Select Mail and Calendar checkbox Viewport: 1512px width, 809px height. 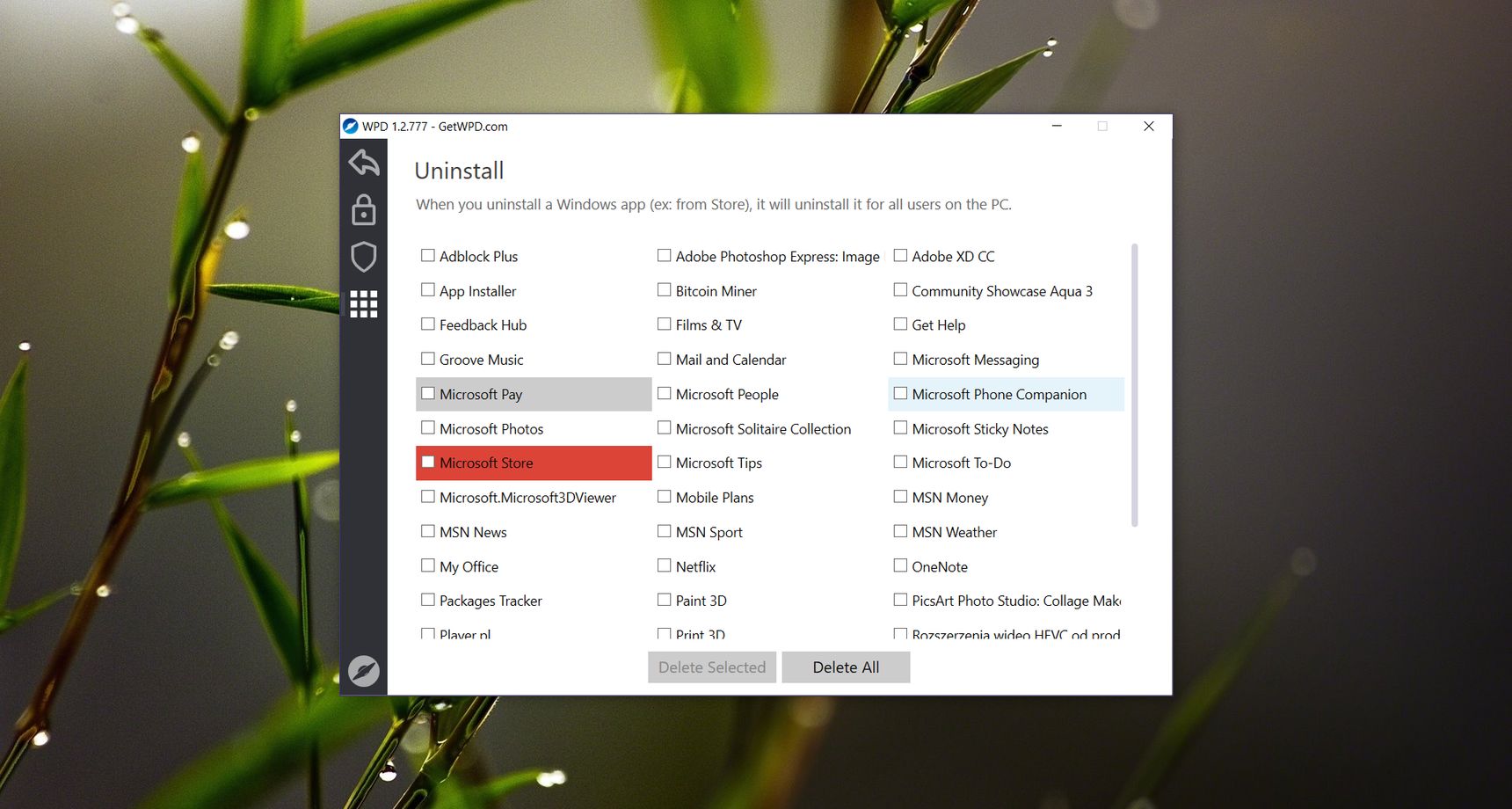[x=665, y=359]
